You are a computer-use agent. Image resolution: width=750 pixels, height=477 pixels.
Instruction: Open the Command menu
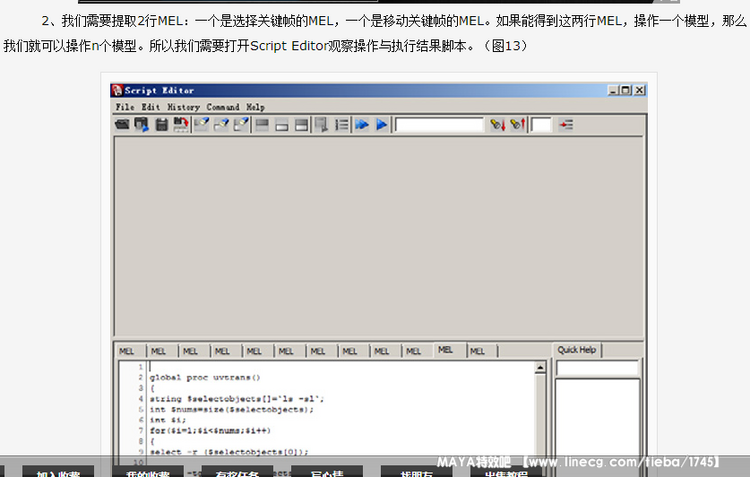click(x=223, y=107)
